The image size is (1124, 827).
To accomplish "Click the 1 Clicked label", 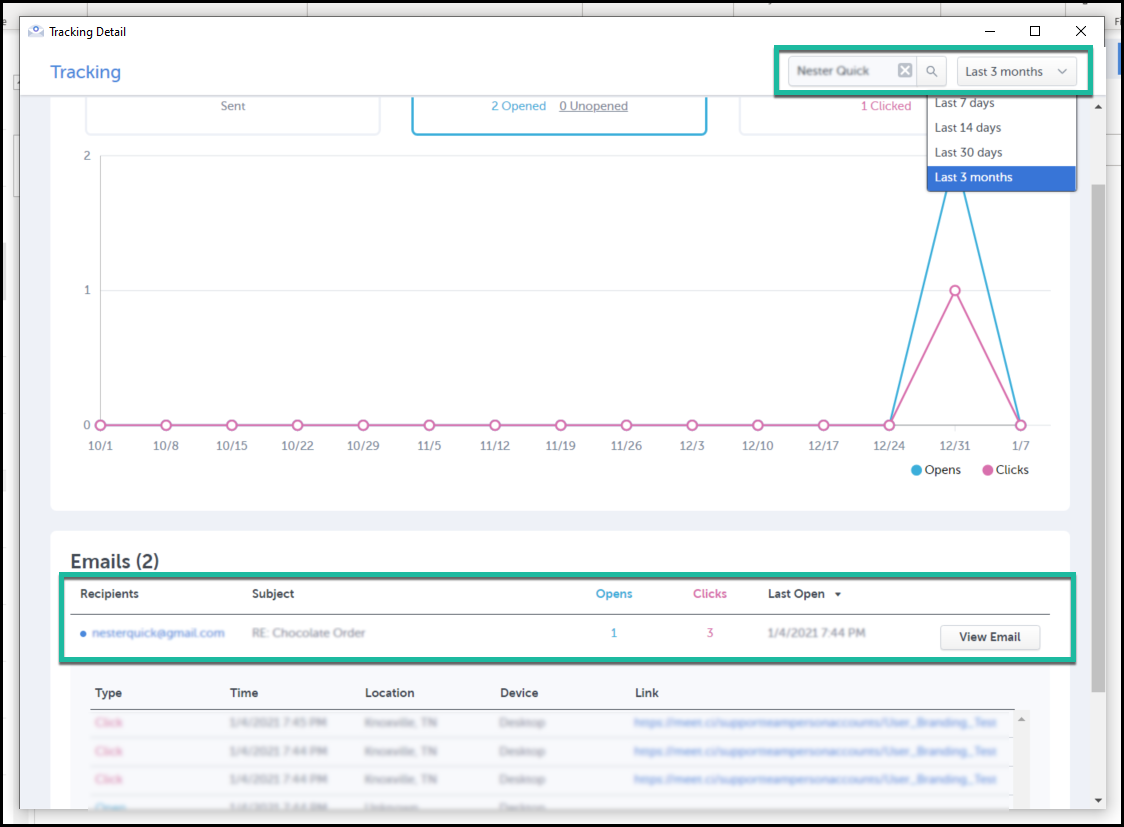I will pos(886,106).
